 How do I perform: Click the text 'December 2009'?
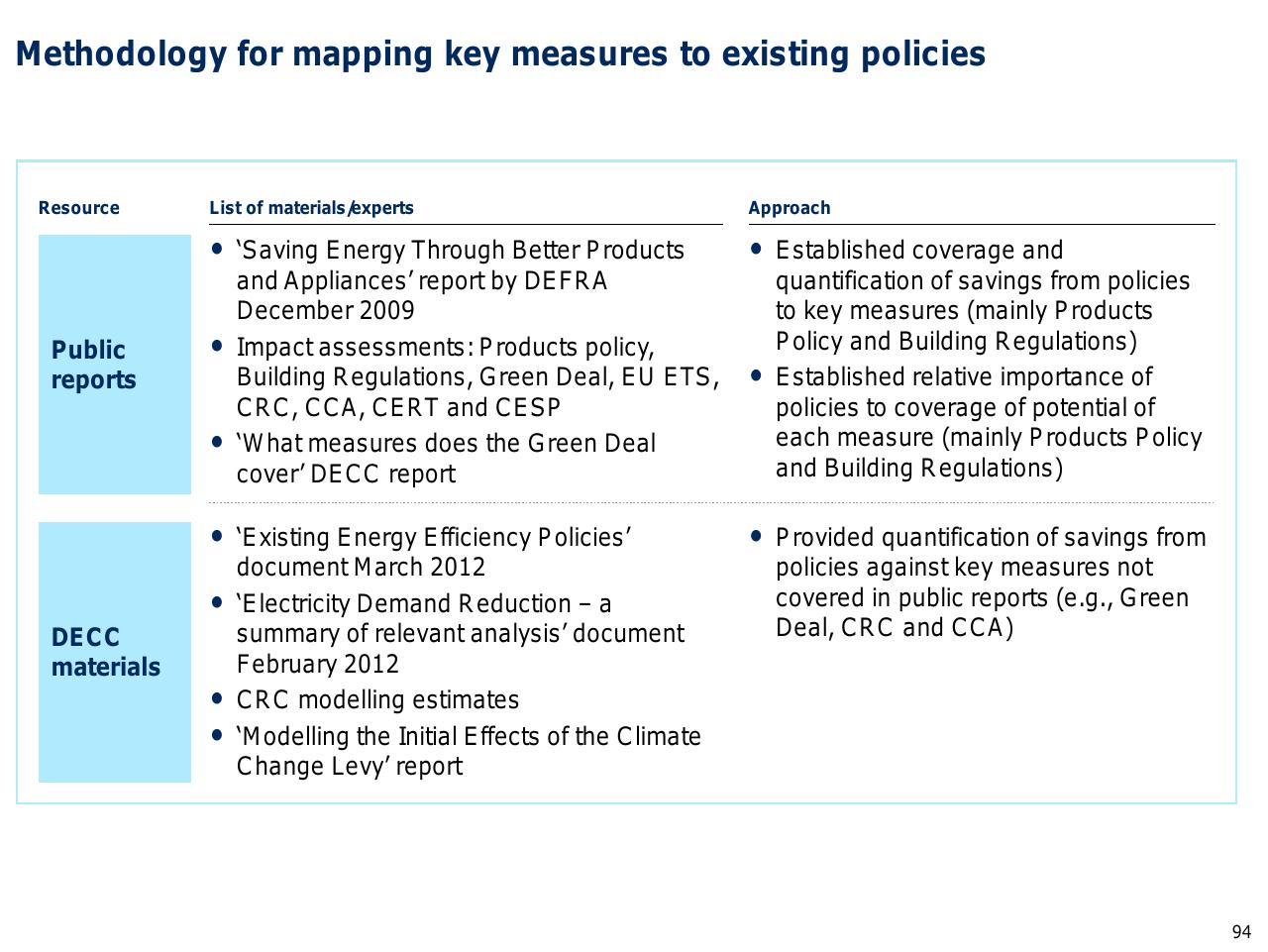(326, 311)
